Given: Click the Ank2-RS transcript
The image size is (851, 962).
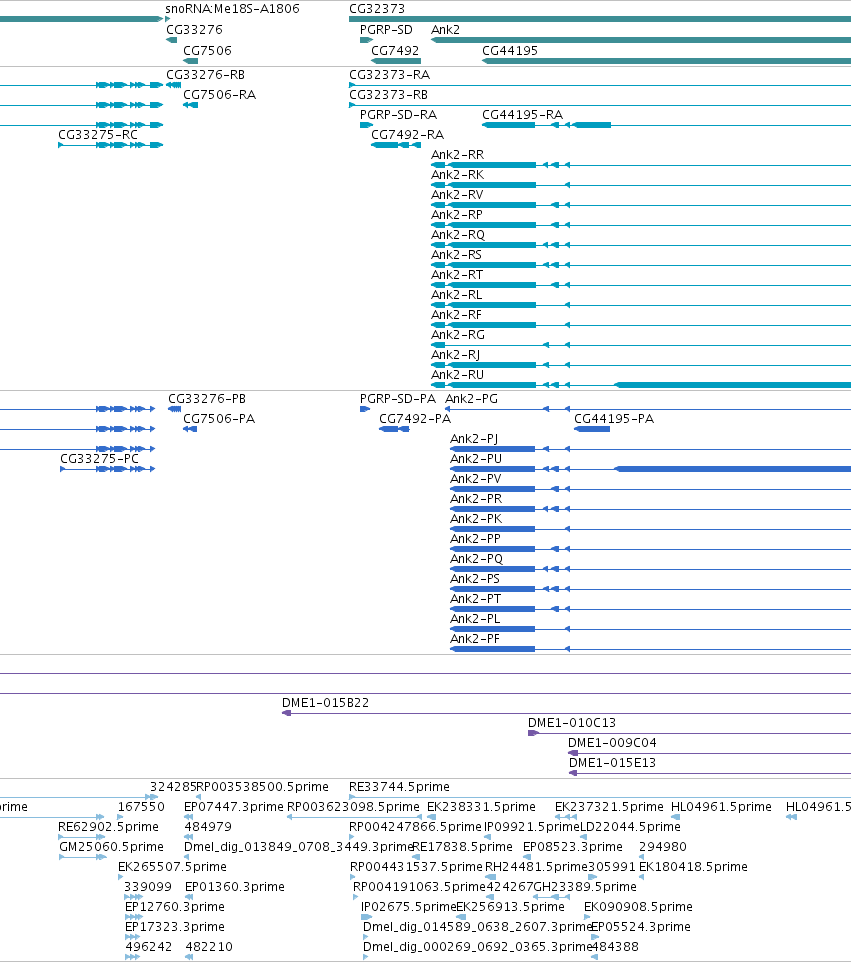Looking at the screenshot, I should click(641, 265).
